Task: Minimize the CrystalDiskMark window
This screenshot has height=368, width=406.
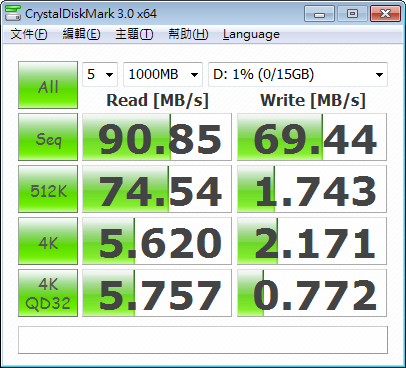Action: pyautogui.click(x=319, y=14)
